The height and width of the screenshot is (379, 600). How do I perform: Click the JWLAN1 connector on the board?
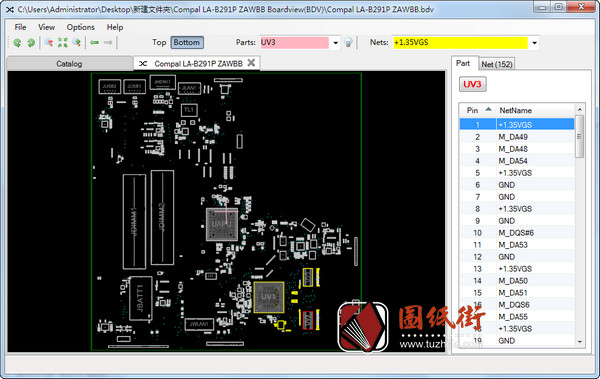coord(199,324)
